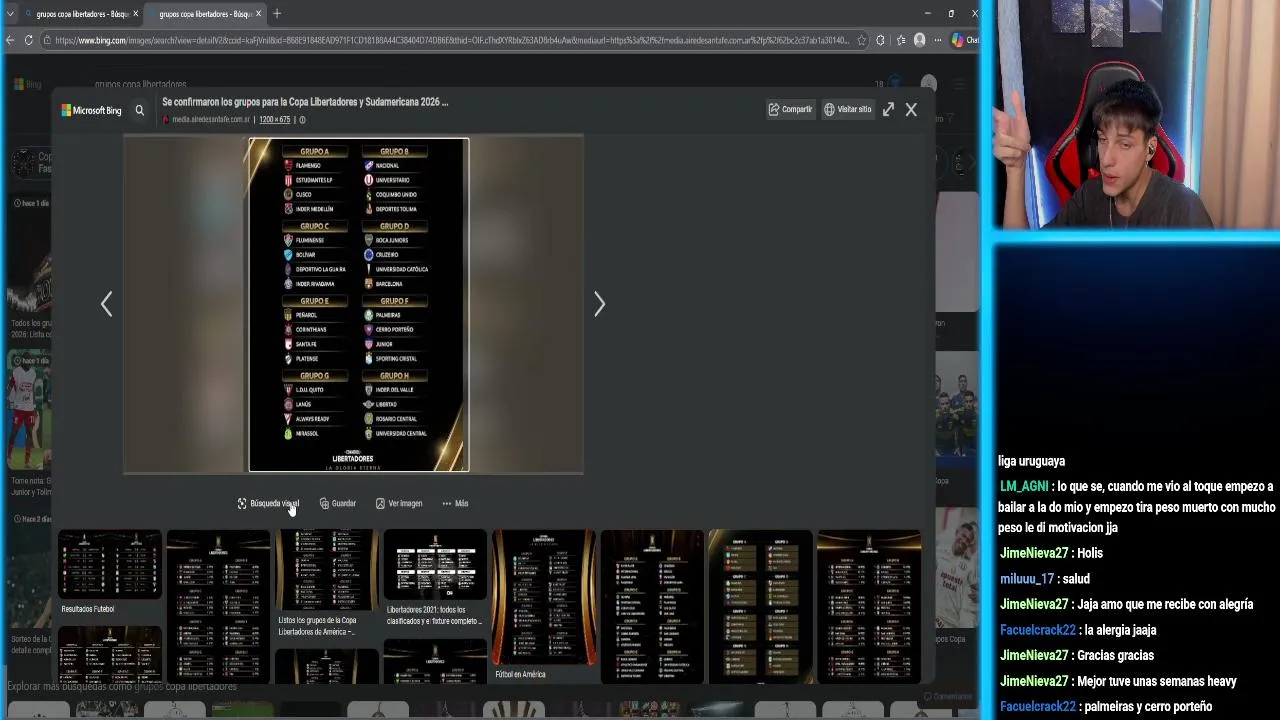Click the main Copa Libertadores groups image
This screenshot has height=720, width=1280.
pyautogui.click(x=358, y=304)
